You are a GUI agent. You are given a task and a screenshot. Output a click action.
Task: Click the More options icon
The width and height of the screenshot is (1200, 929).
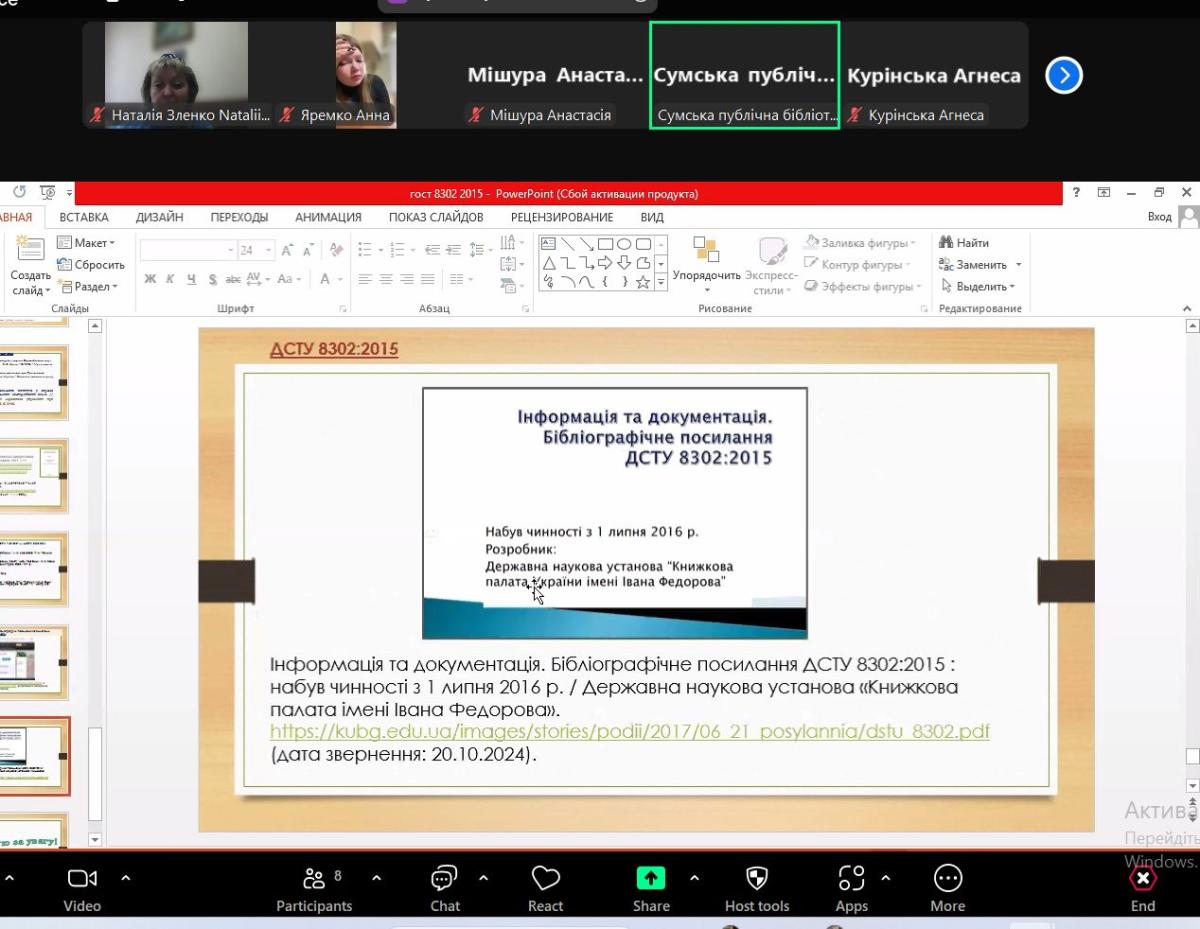(947, 879)
